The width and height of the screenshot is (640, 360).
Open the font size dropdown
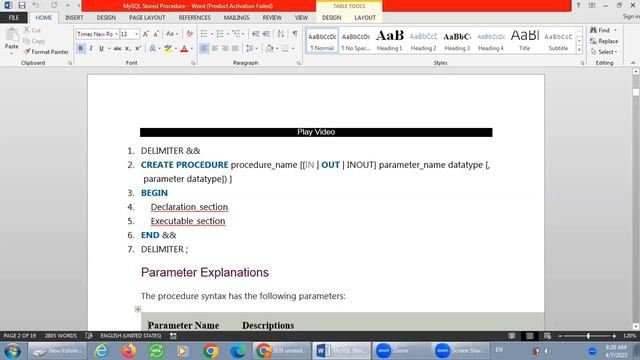(x=136, y=34)
